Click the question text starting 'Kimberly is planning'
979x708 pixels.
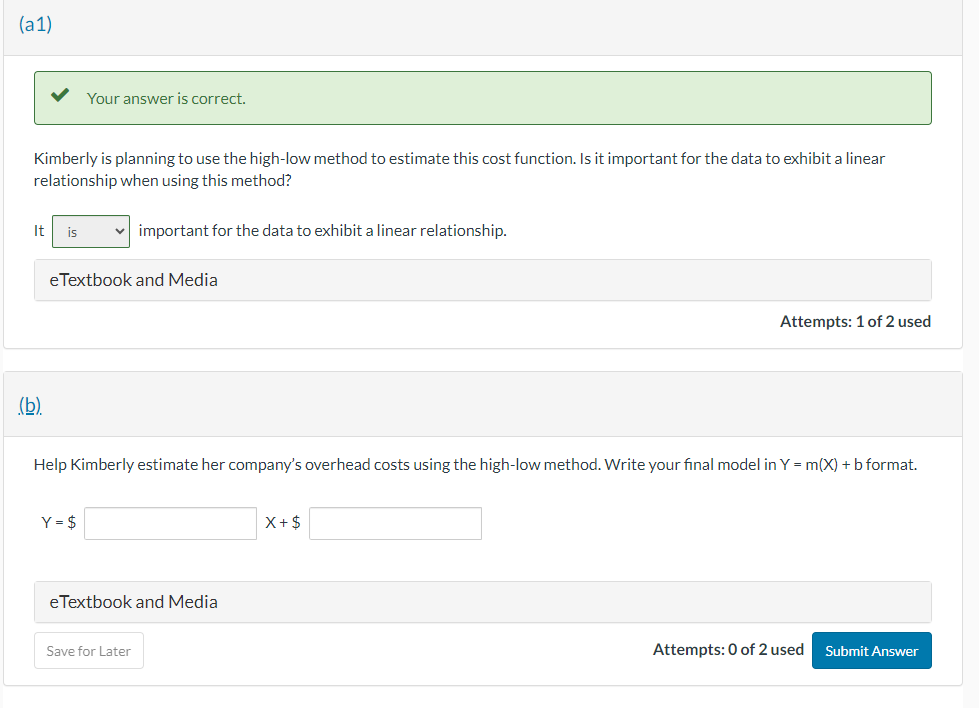click(x=459, y=169)
